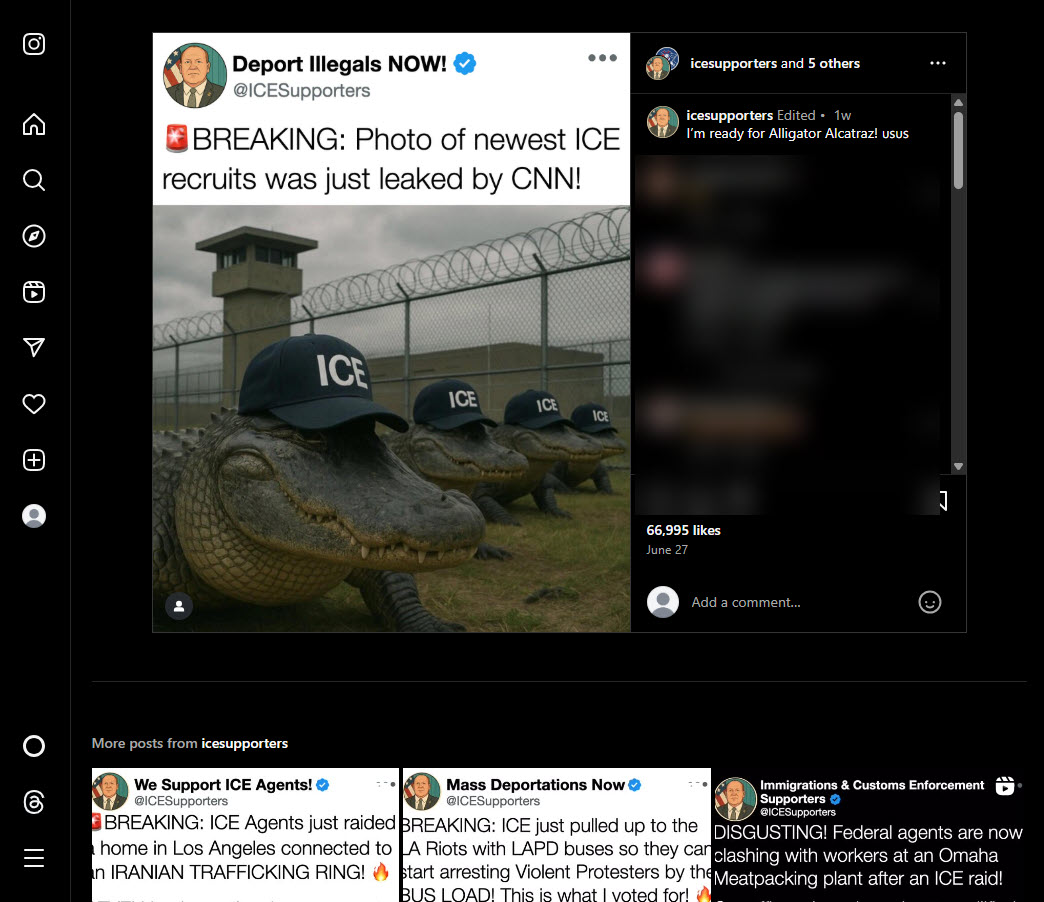This screenshot has width=1044, height=902.
Task: Go to the Home feed
Action: pos(34,125)
